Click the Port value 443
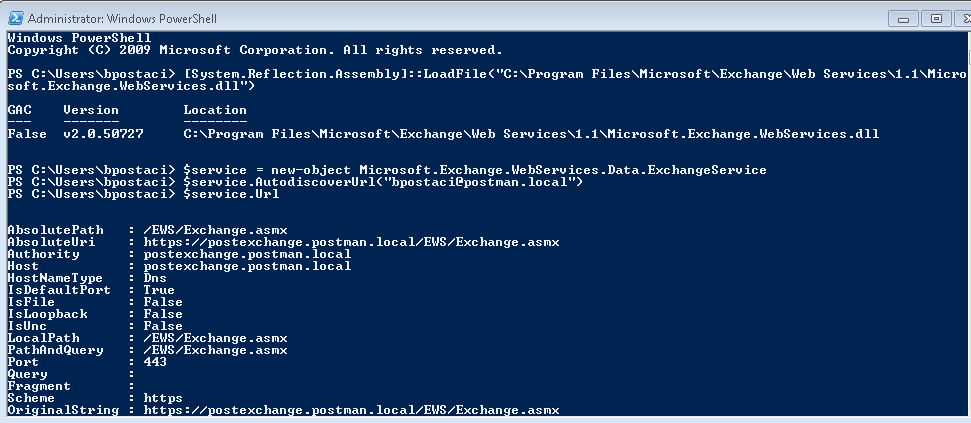 click(x=155, y=362)
